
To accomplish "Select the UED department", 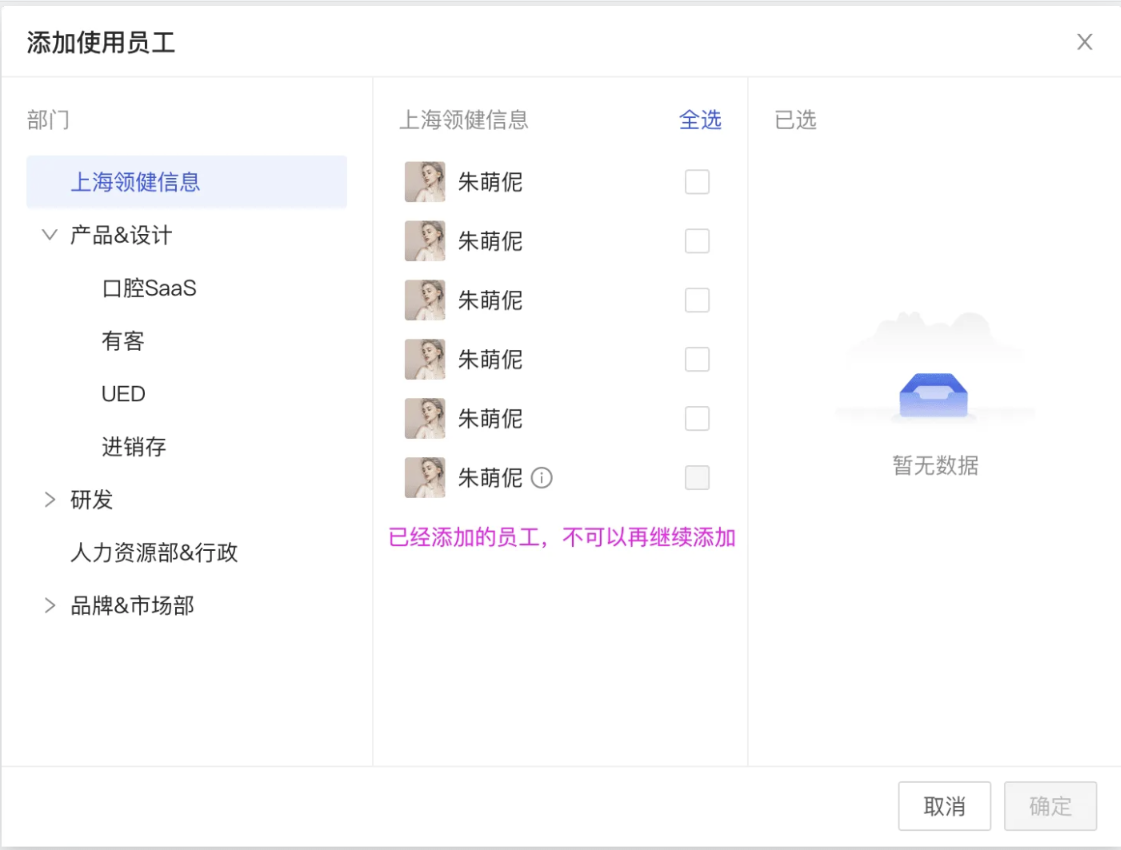I will tap(124, 394).
